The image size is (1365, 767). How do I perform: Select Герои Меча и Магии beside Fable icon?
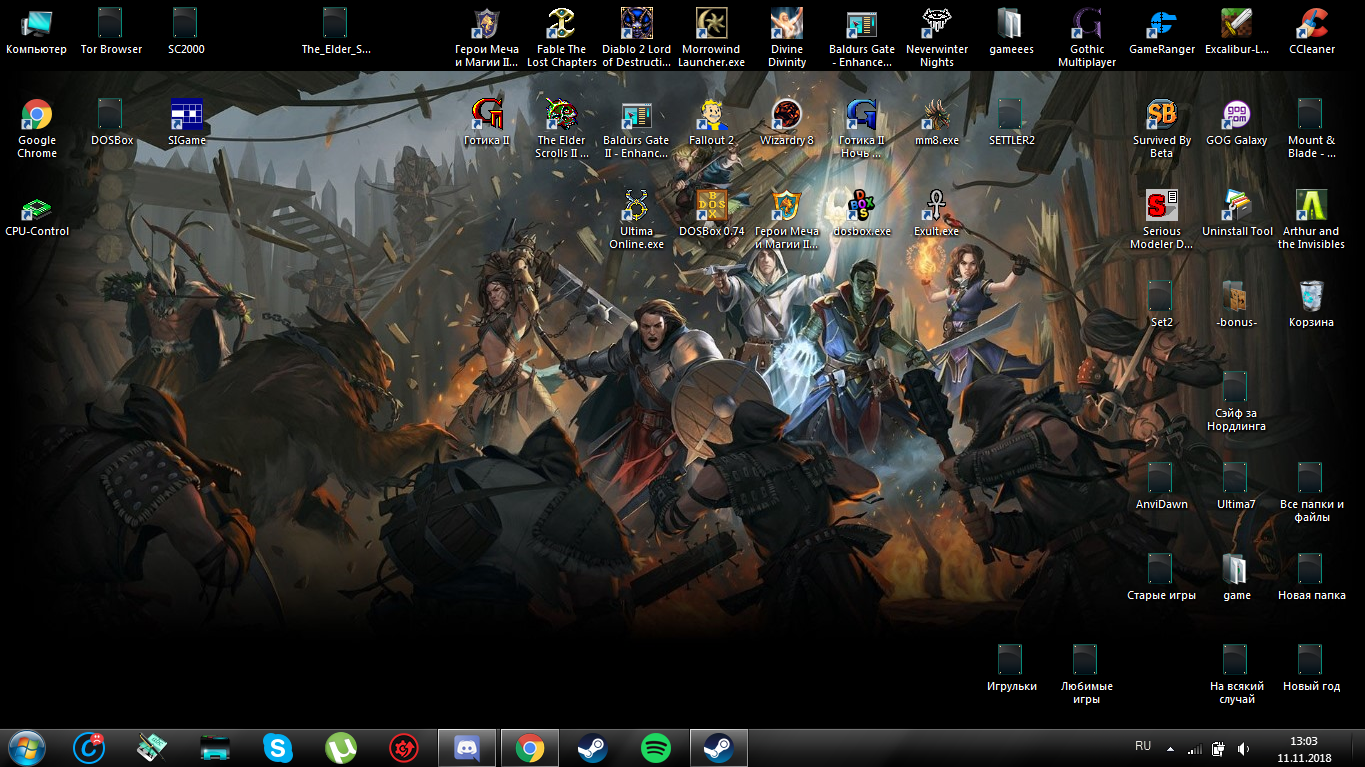tap(486, 38)
